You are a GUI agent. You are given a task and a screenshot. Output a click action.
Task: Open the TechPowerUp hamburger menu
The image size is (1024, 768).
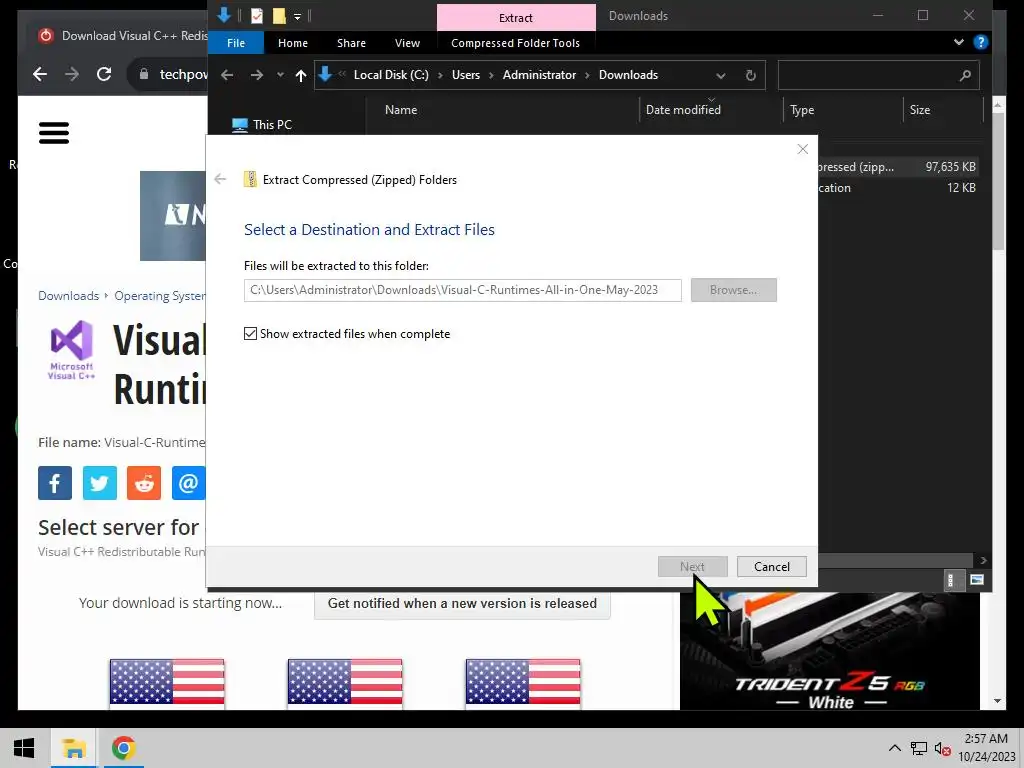54,133
